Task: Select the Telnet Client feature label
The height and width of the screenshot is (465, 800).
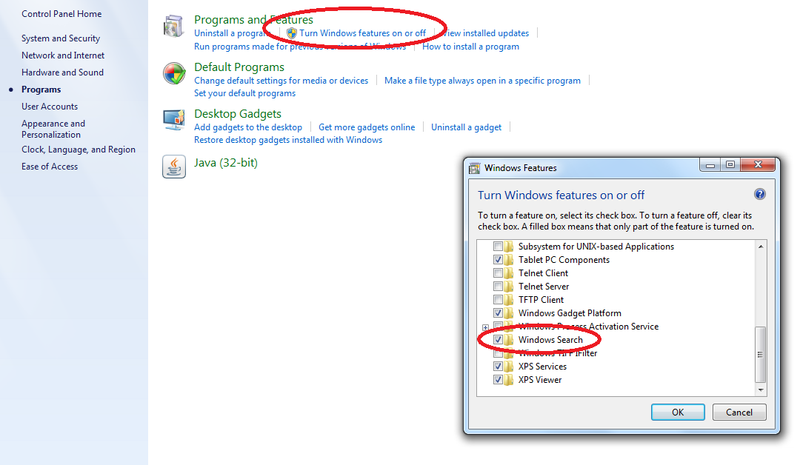Action: point(543,273)
